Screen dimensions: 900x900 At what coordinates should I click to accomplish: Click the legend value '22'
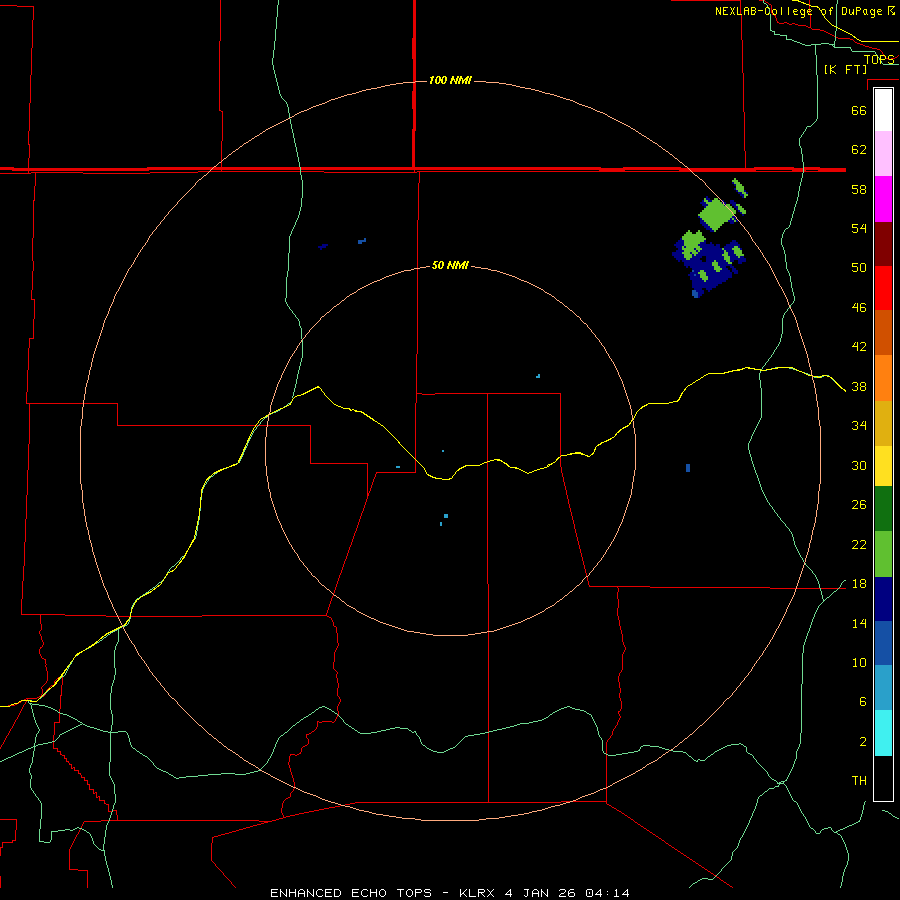point(859,545)
